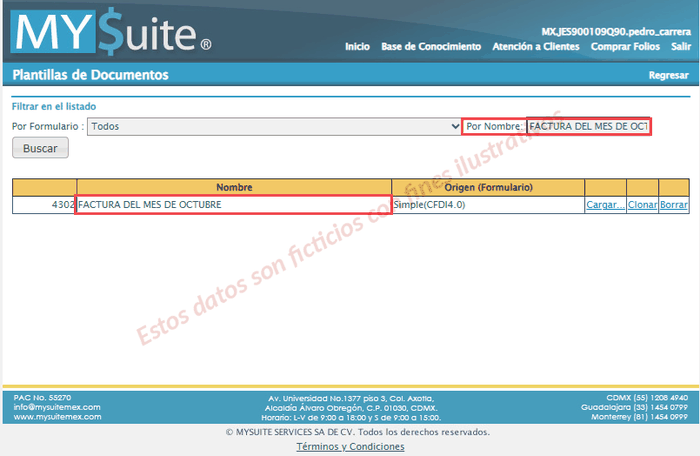Click the Monterrey (81) 1454 0999 phone

[x=639, y=417]
